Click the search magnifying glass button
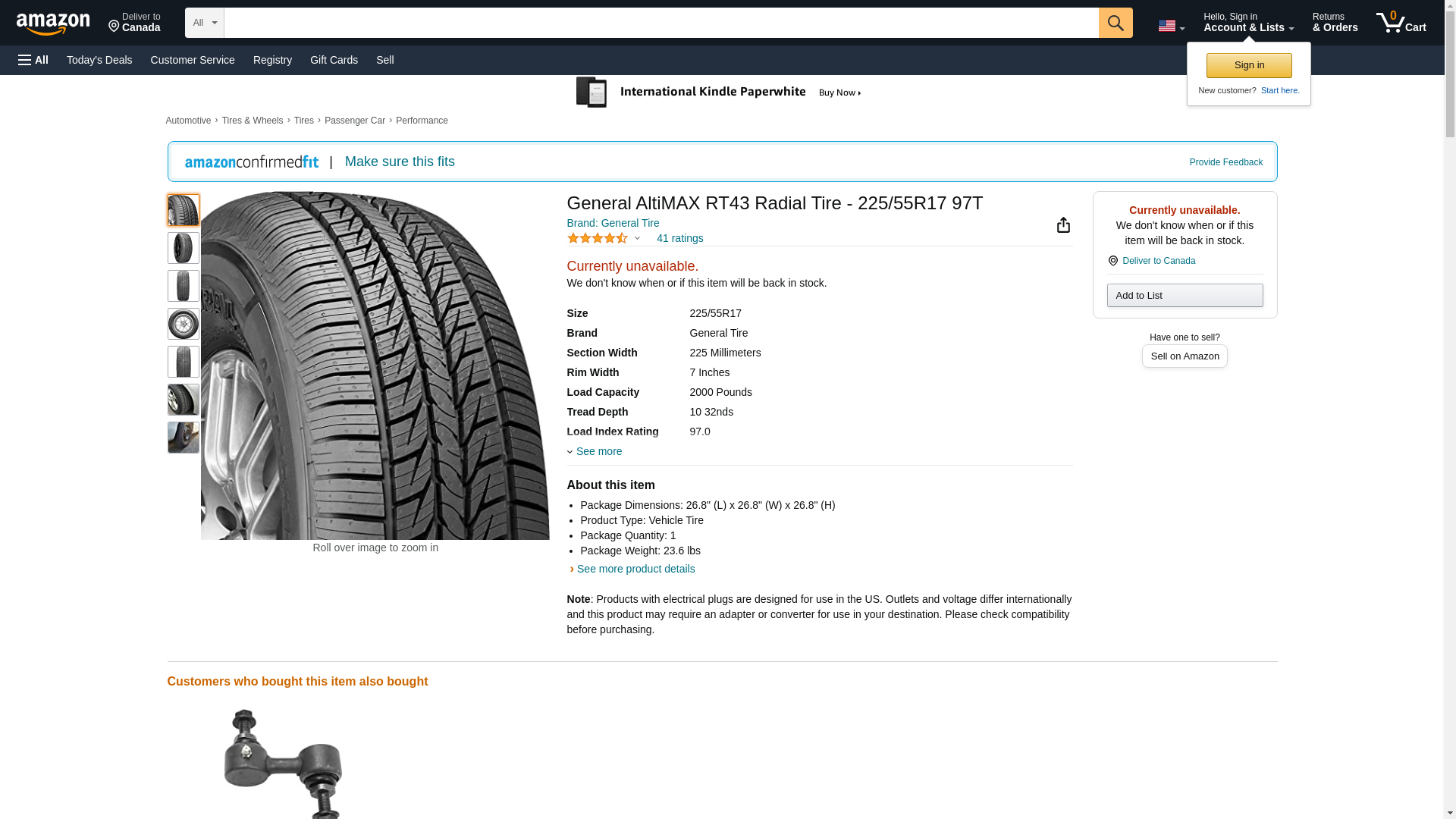 point(1115,23)
